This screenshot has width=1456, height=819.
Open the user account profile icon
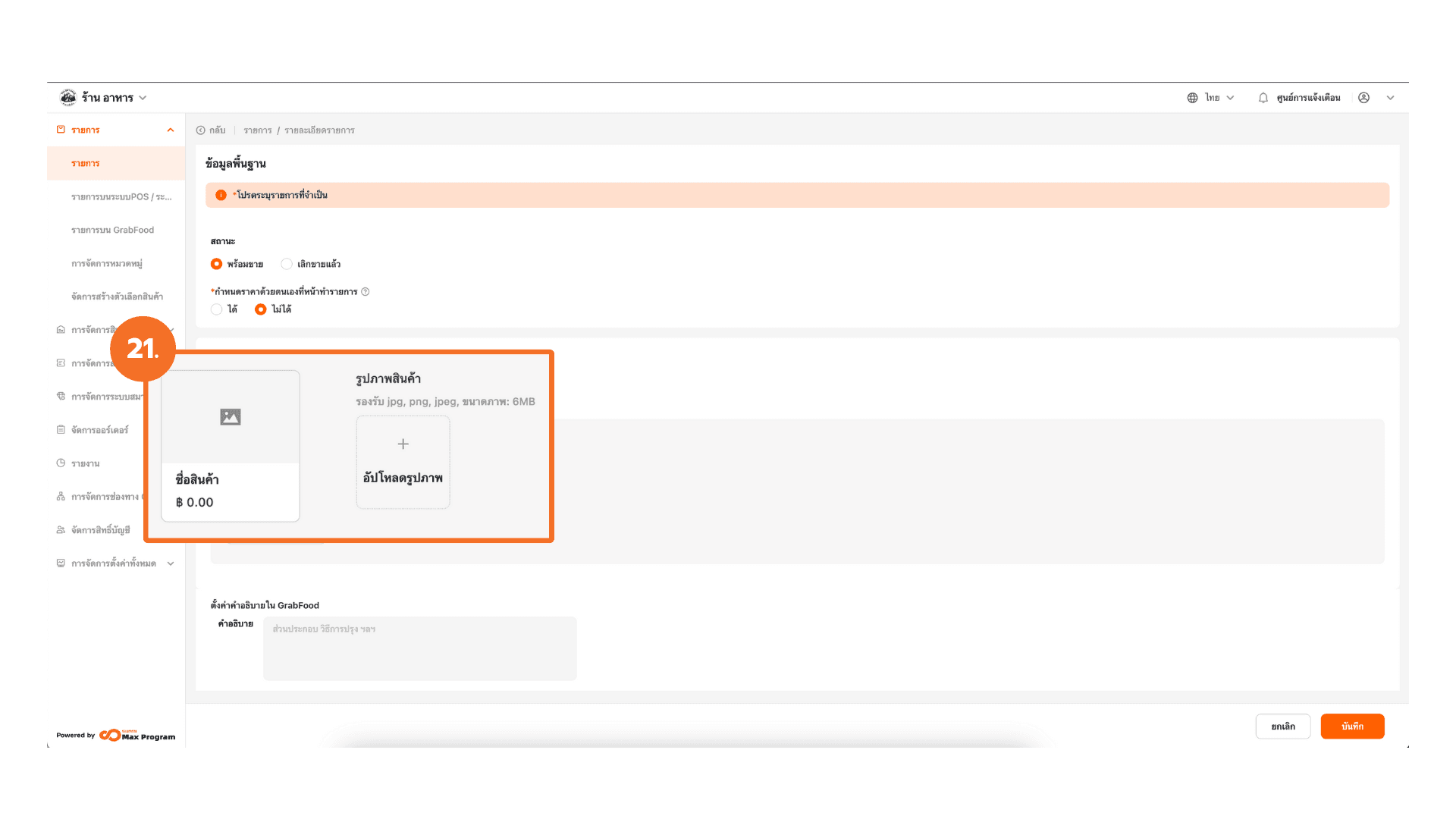[1363, 98]
